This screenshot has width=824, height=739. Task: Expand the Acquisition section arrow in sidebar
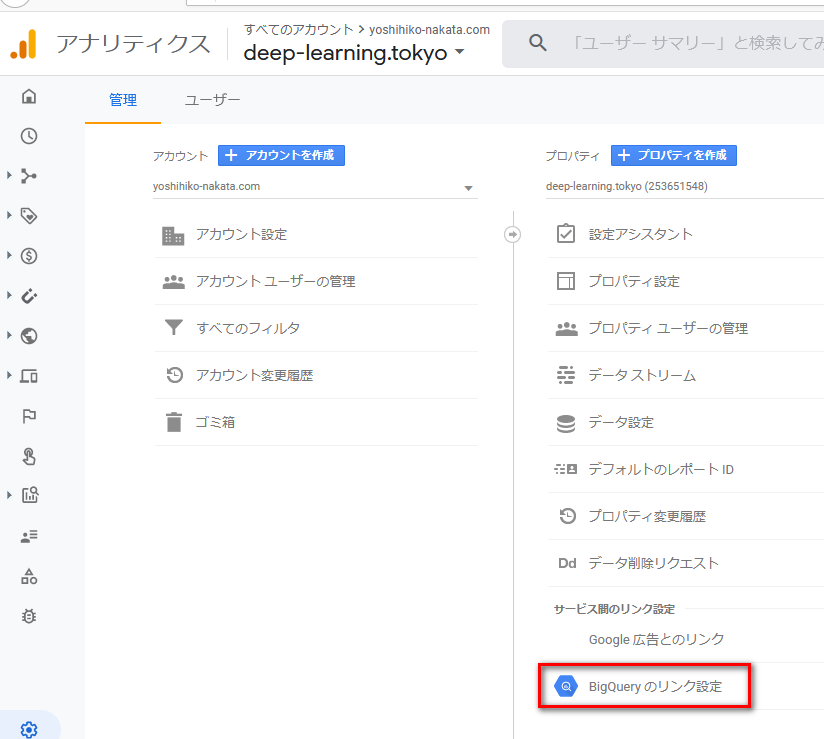coord(9,175)
